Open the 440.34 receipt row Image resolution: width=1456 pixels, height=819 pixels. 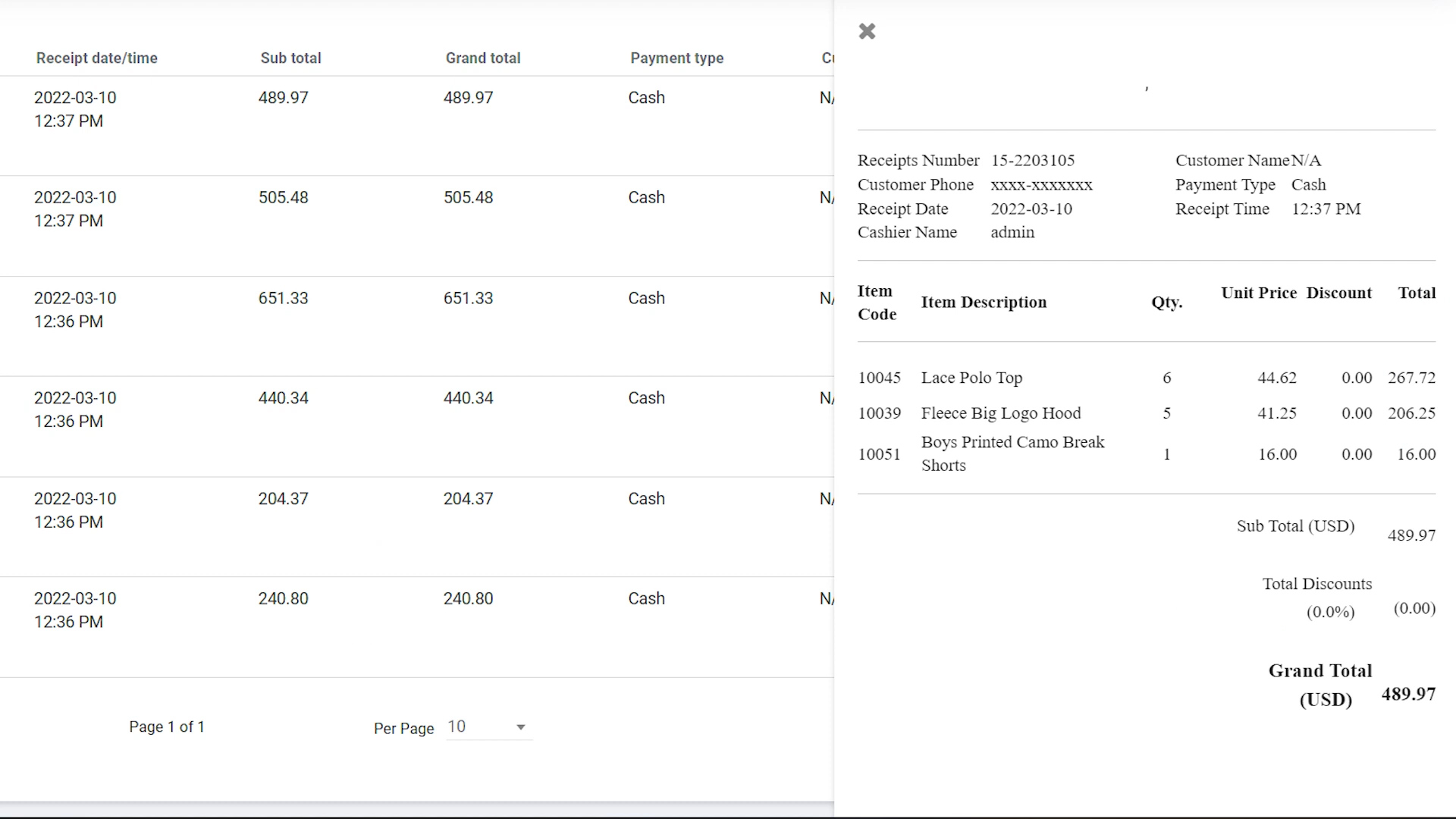click(284, 399)
